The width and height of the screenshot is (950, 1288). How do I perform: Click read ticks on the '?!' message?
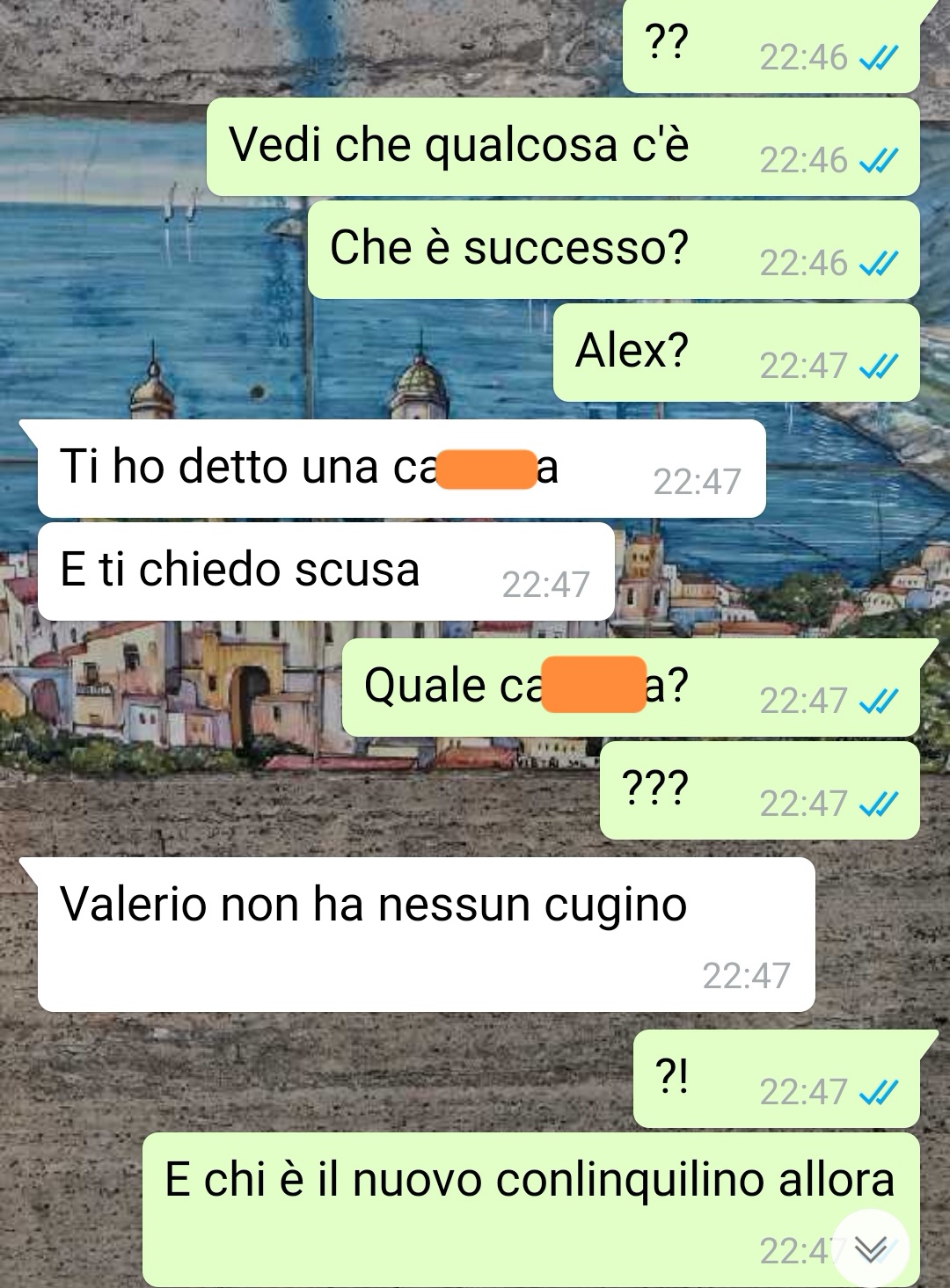click(878, 1092)
